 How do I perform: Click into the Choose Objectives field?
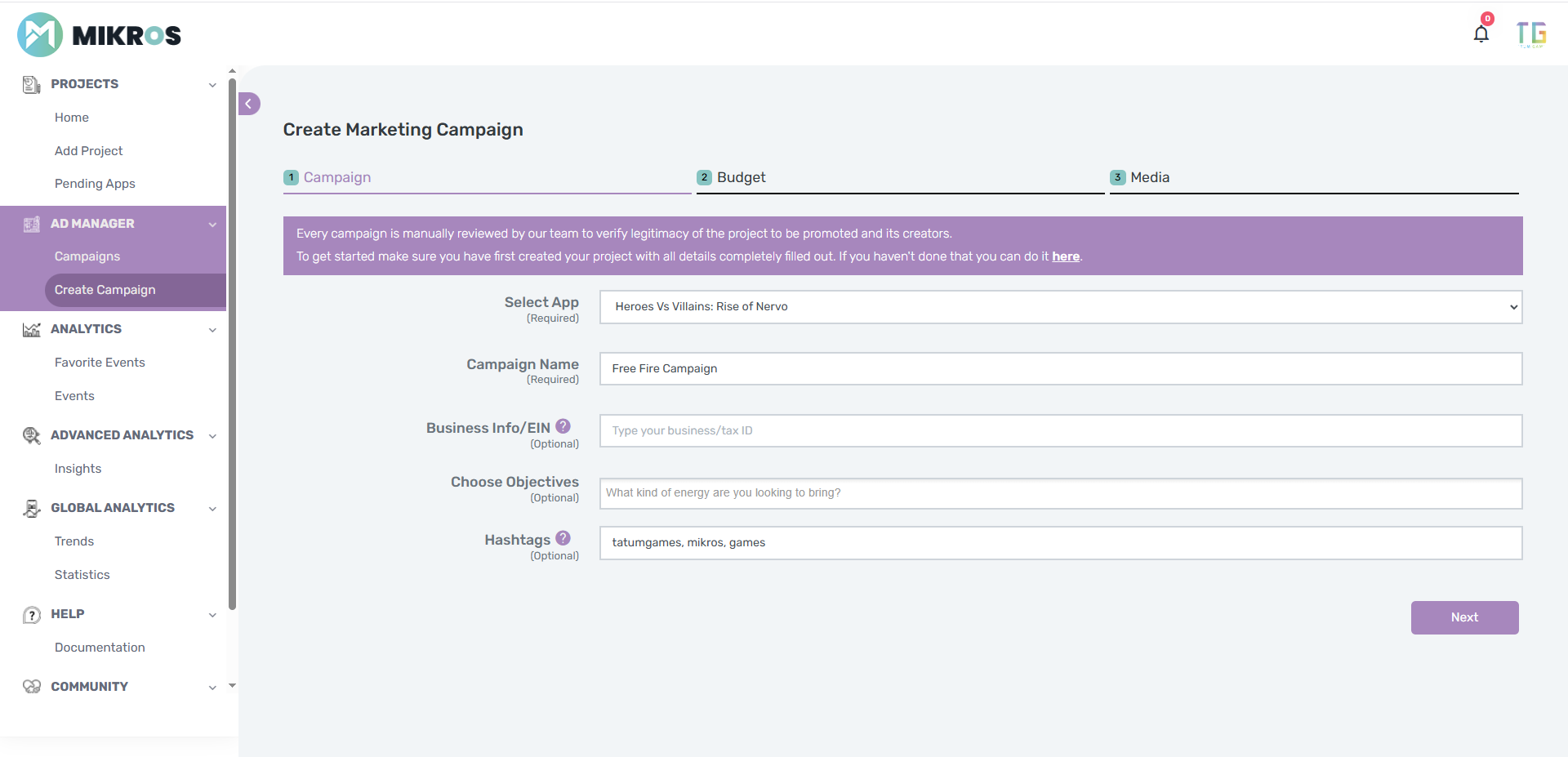click(x=1060, y=493)
